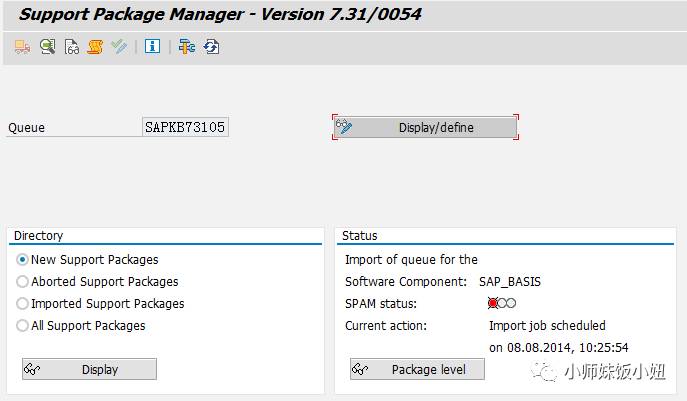The image size is (687, 401).
Task: Click the 'Queue' field label
Action: tap(26, 128)
